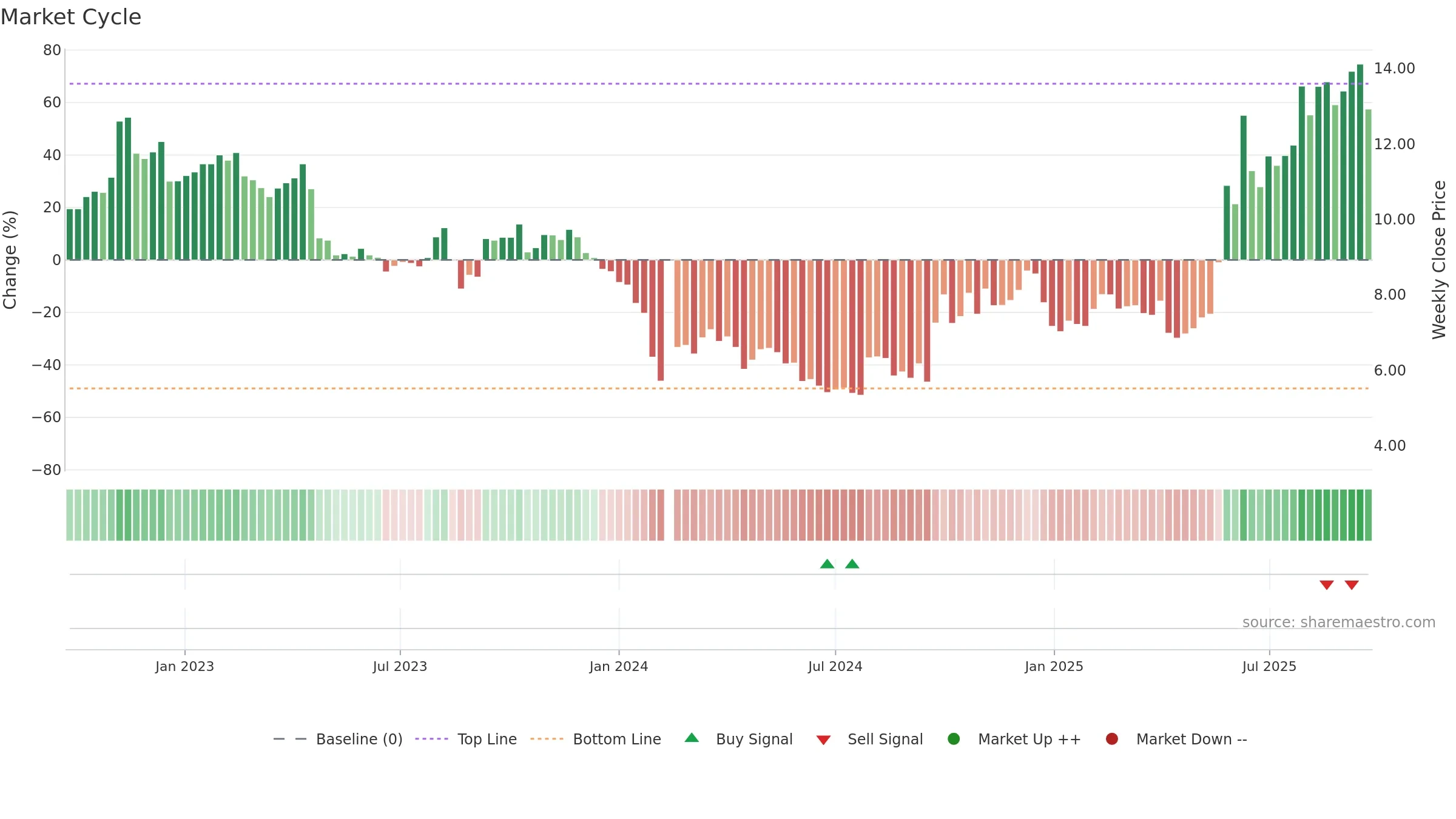Click the 12.00 tick on the price axis
Viewport: 1456px width, 819px height.
1394,144
